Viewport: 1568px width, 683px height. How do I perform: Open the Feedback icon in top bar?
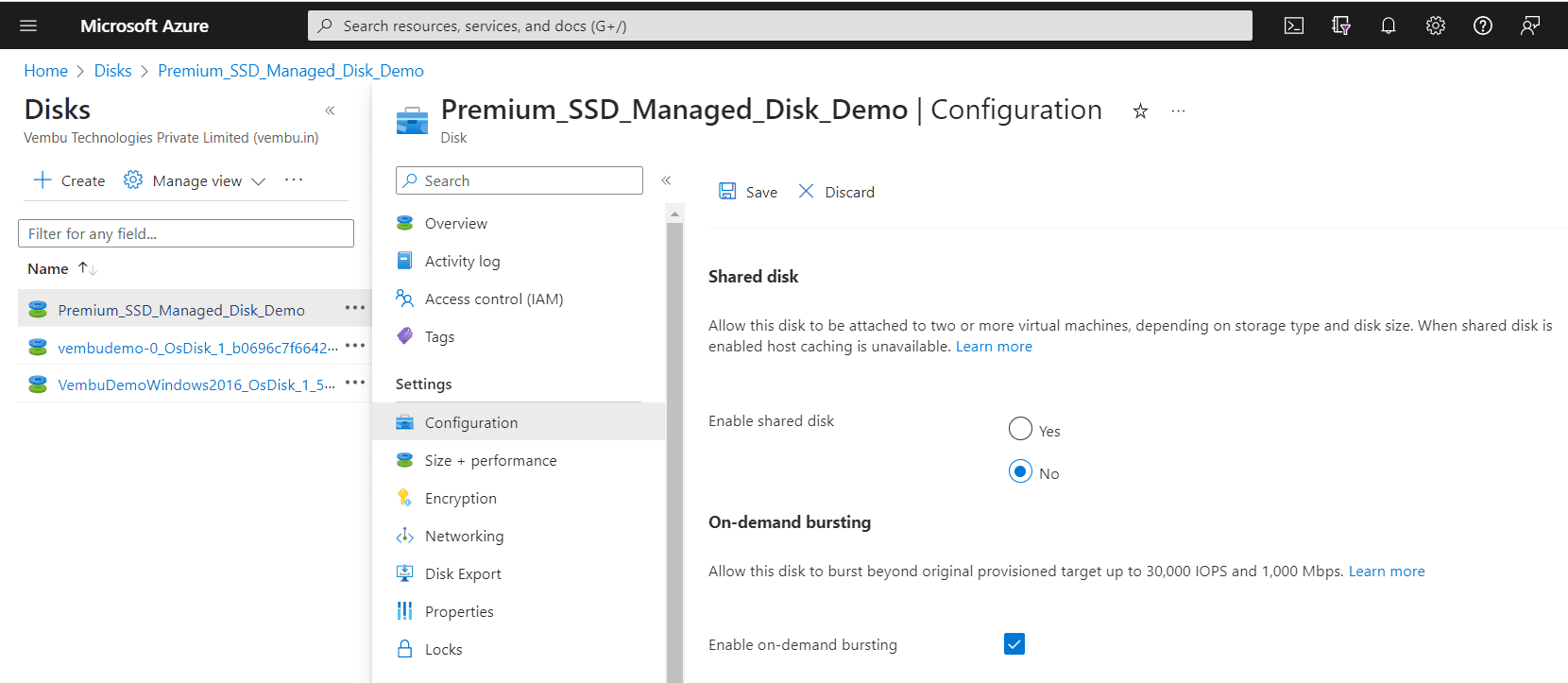tap(1530, 26)
